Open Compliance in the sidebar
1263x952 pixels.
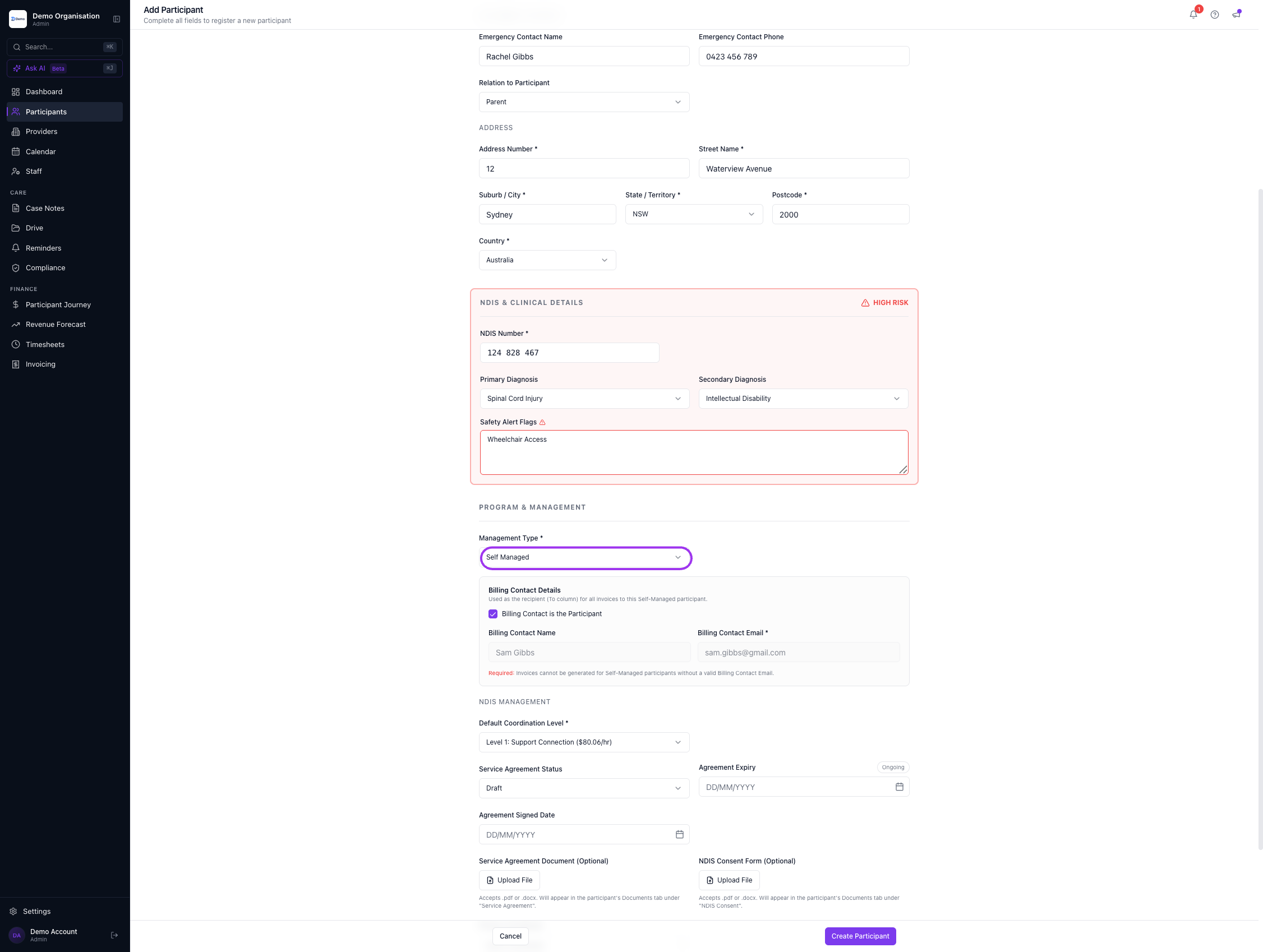pos(64,267)
